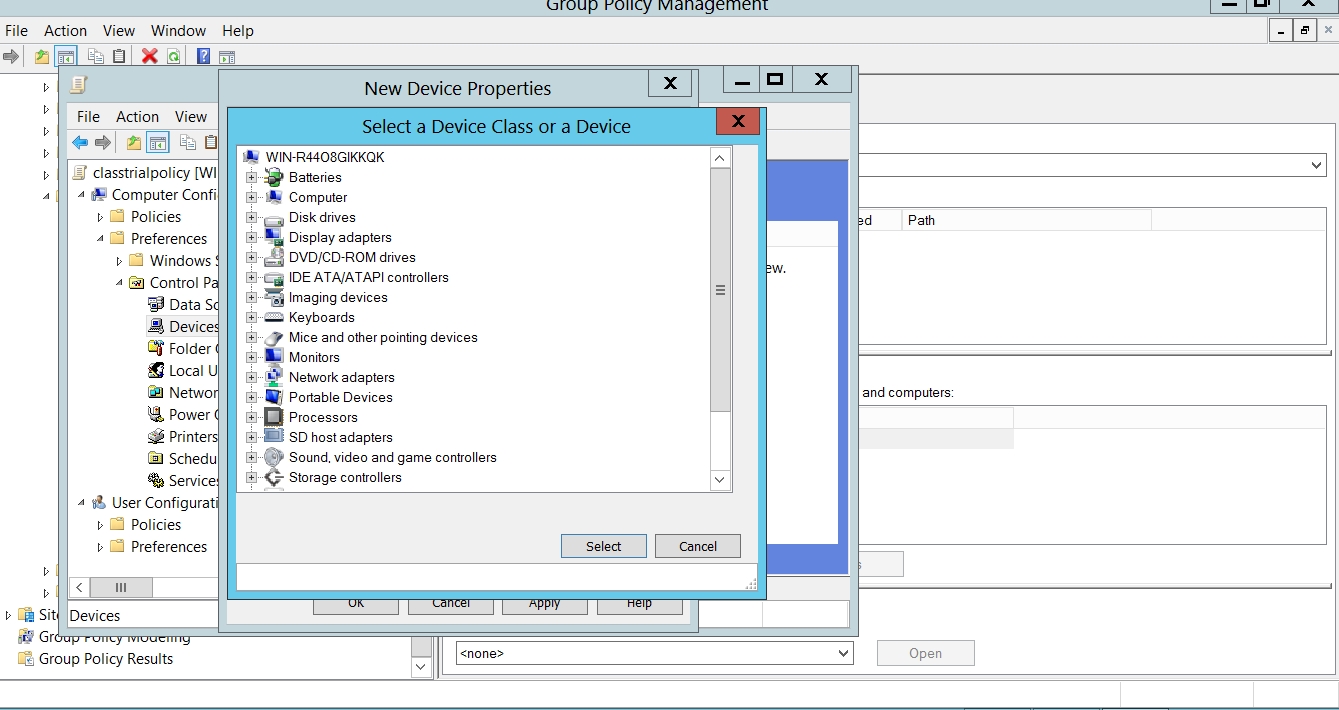Screen dimensions: 1339x710
Task: Expand the Imaging devices node
Action: (251, 297)
